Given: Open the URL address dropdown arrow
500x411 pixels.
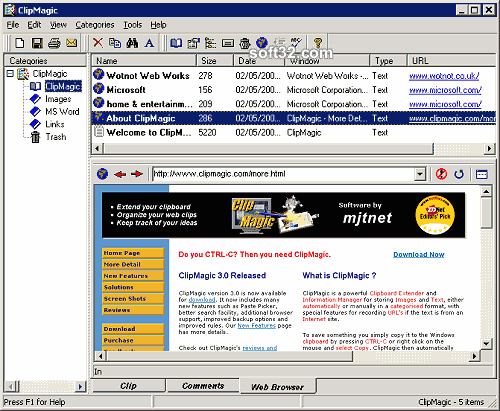Looking at the screenshot, I should [420, 174].
